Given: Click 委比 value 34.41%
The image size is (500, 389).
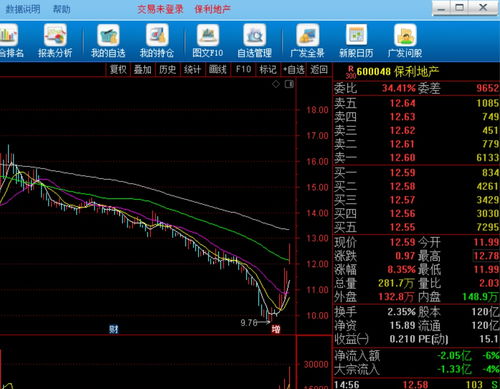Looking at the screenshot, I should 399,88.
